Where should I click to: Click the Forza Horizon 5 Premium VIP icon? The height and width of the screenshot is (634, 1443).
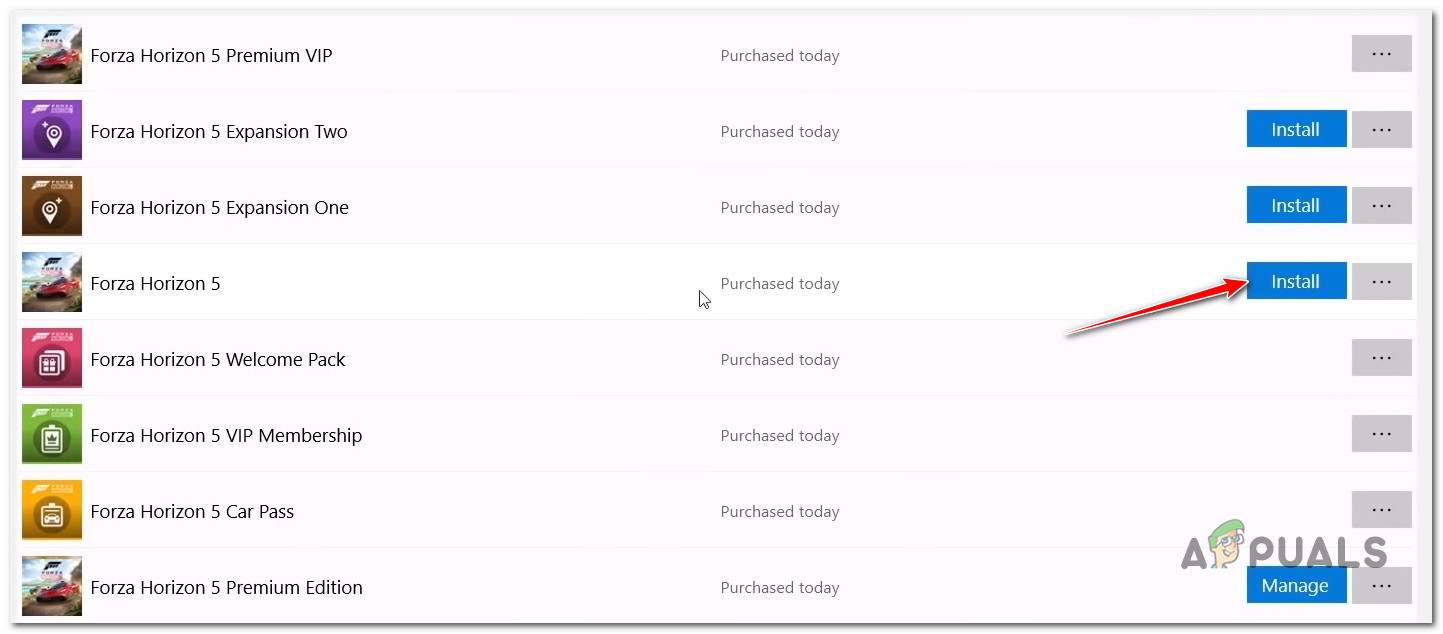52,54
